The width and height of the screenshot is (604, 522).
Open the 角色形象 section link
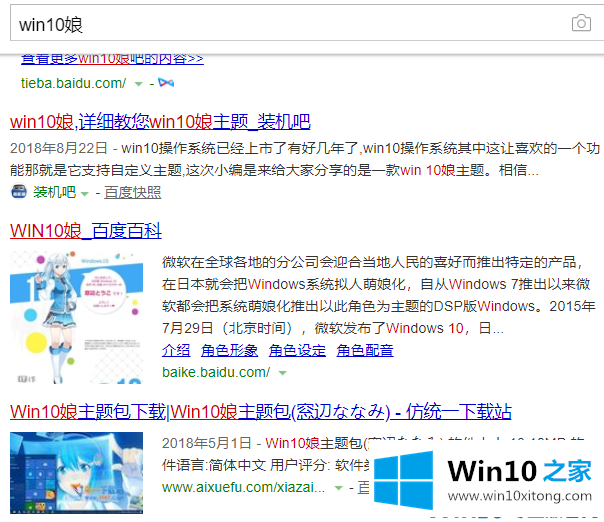230,350
